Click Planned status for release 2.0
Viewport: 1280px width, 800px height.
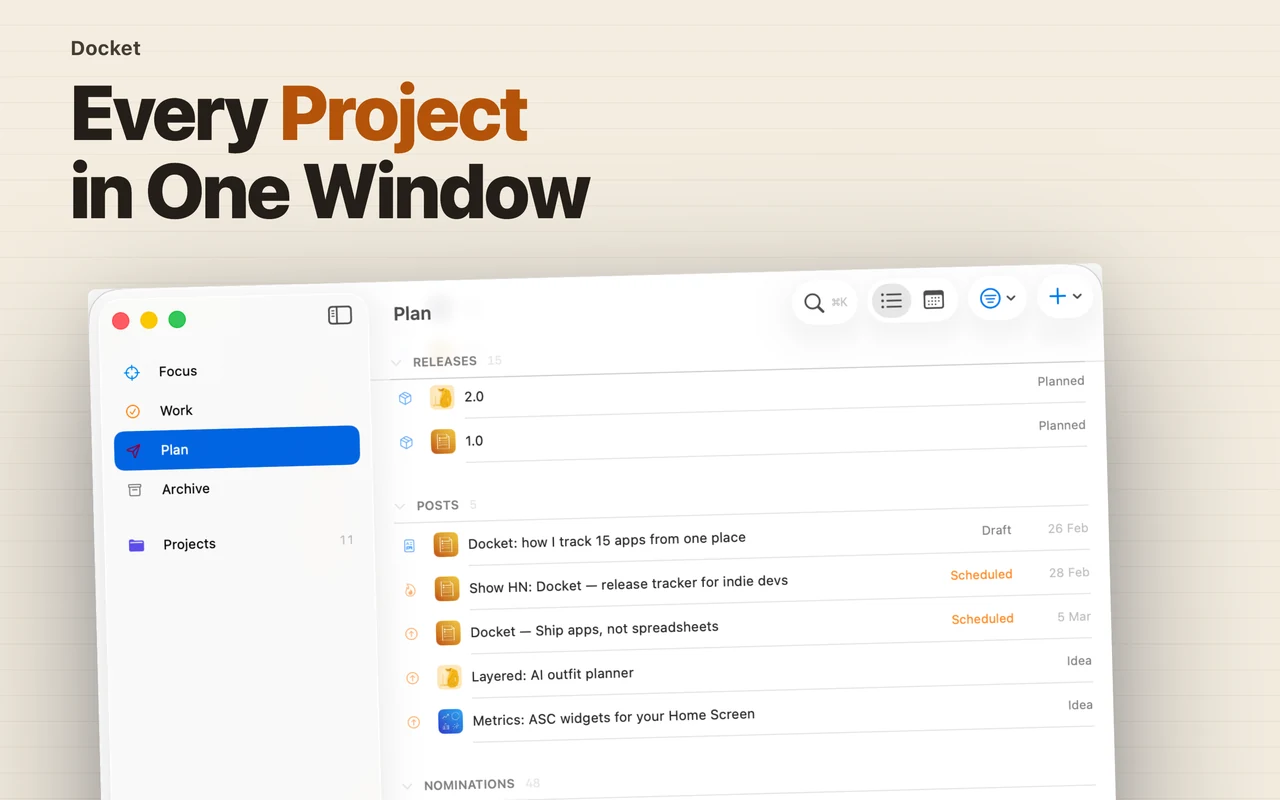pos(1061,381)
